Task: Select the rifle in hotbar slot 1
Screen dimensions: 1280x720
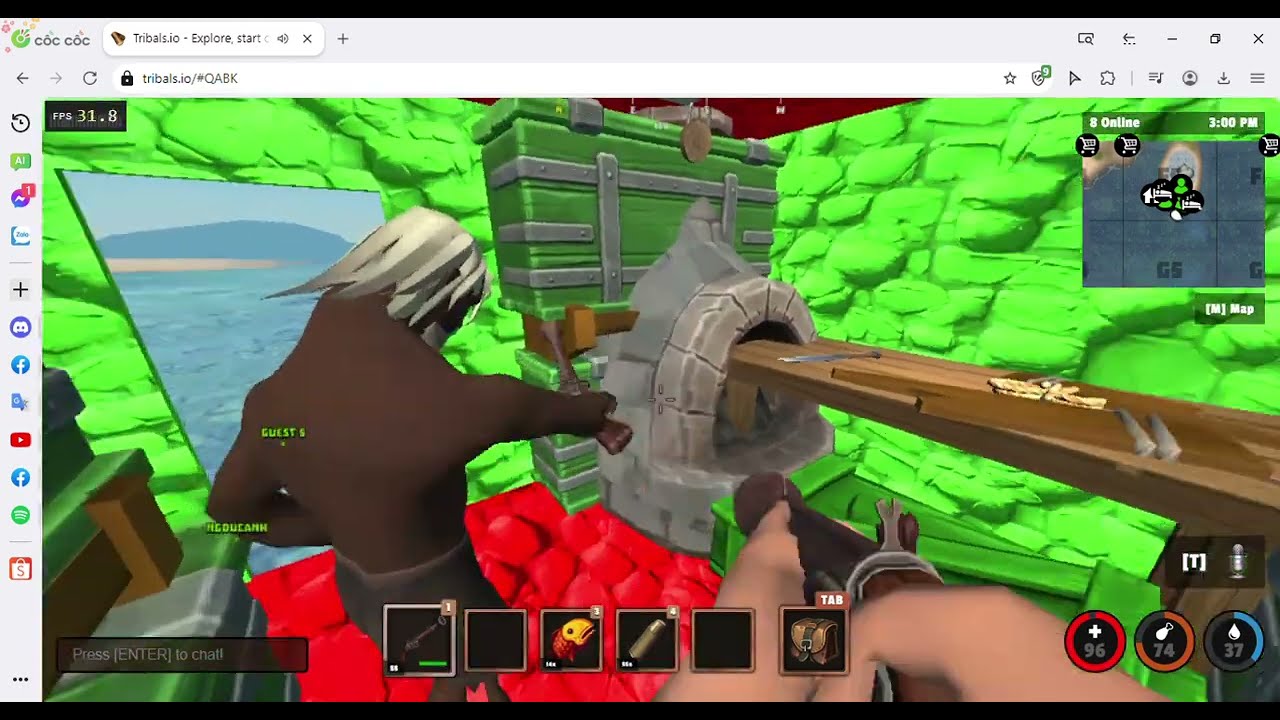Action: (x=419, y=640)
